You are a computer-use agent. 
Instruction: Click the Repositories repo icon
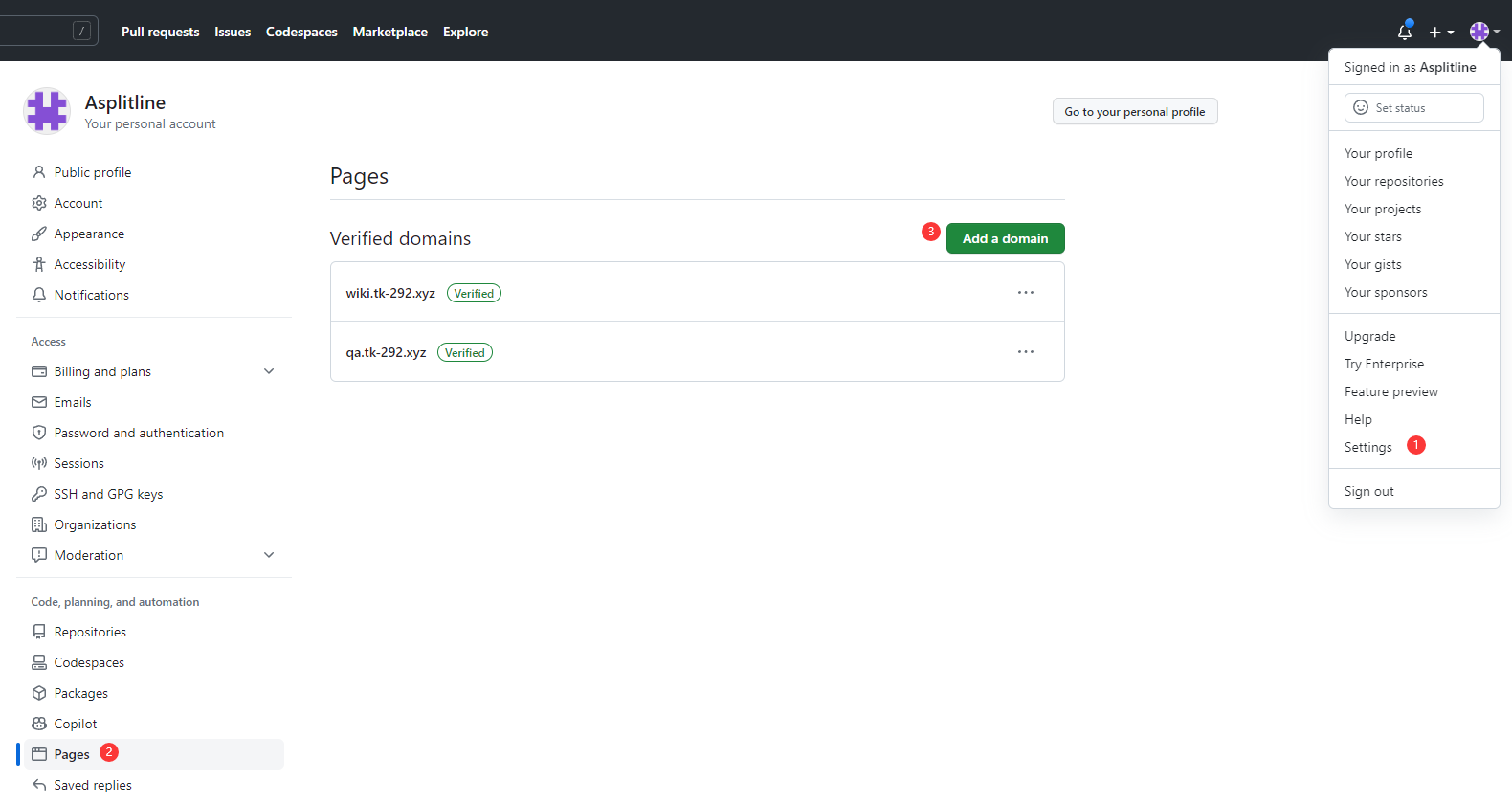tap(39, 632)
